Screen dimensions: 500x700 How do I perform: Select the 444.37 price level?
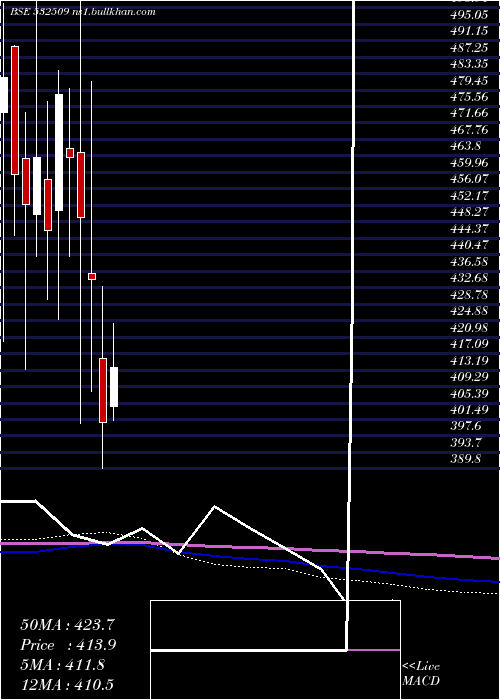click(x=469, y=229)
